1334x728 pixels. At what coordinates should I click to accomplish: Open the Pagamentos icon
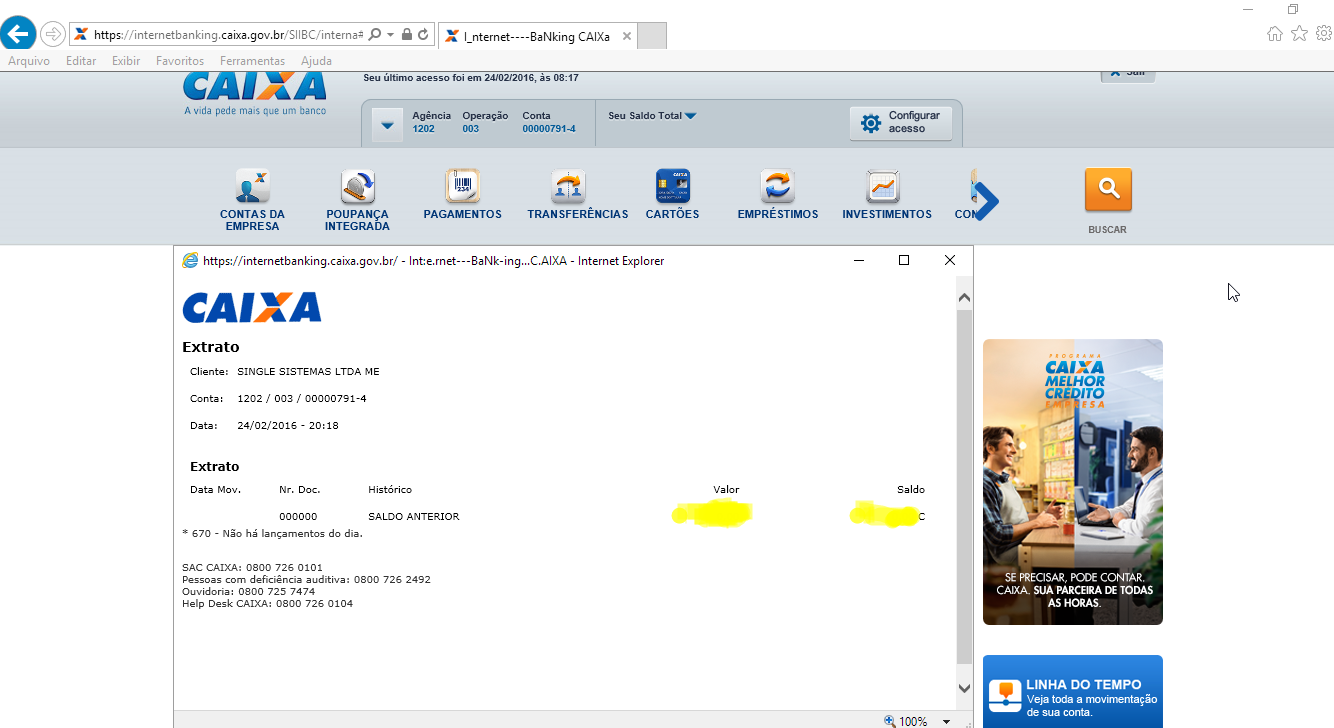462,186
